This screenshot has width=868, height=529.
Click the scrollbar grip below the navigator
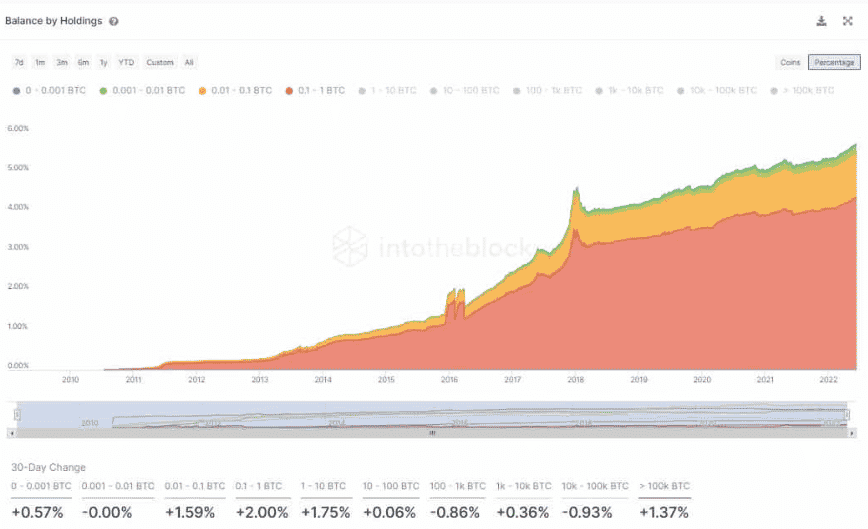(x=432, y=433)
